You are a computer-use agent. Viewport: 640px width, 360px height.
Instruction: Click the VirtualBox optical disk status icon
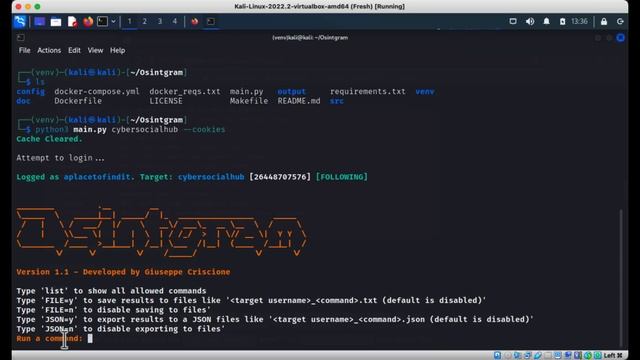click(508, 356)
